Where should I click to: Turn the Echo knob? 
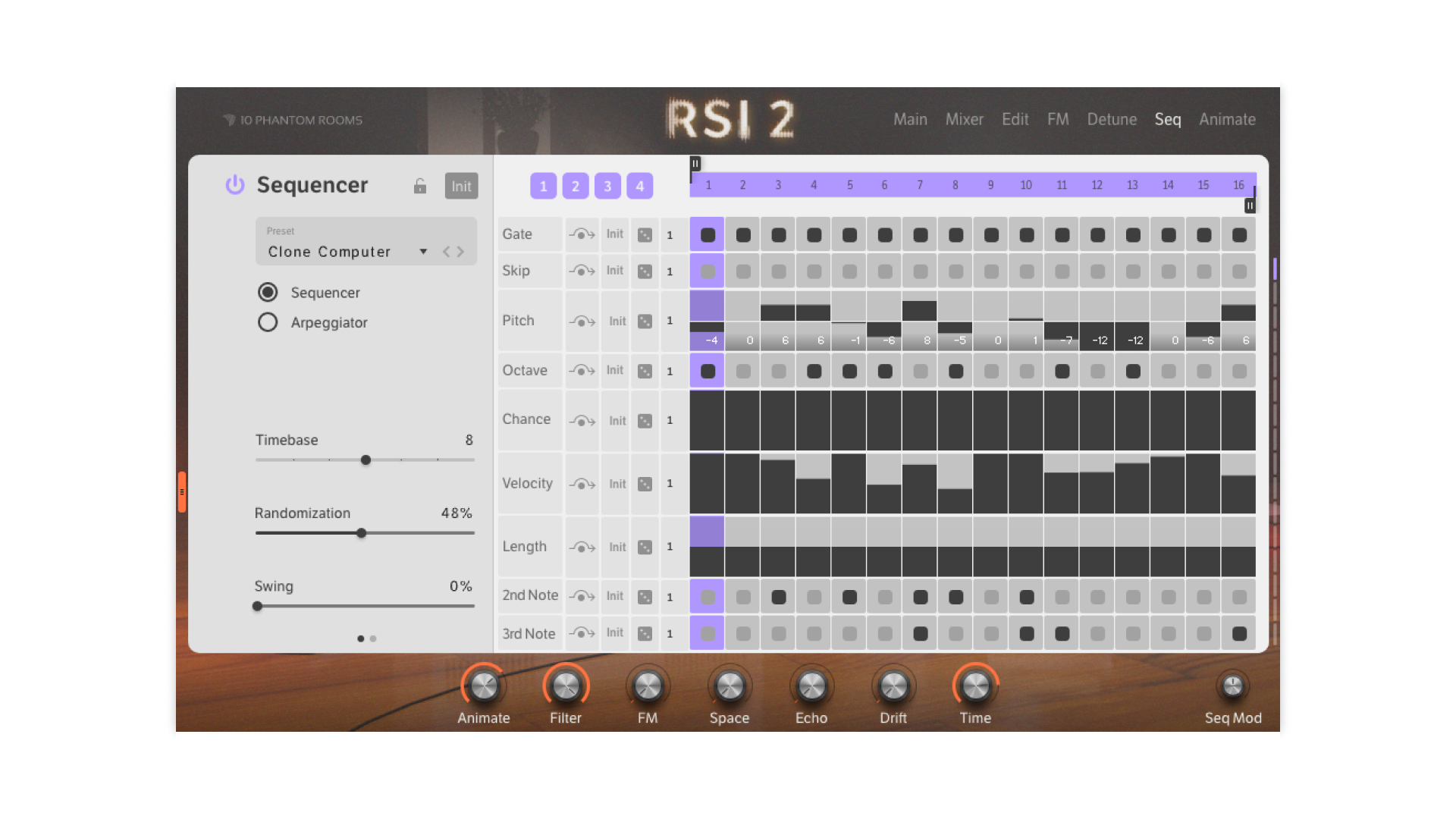point(811,685)
